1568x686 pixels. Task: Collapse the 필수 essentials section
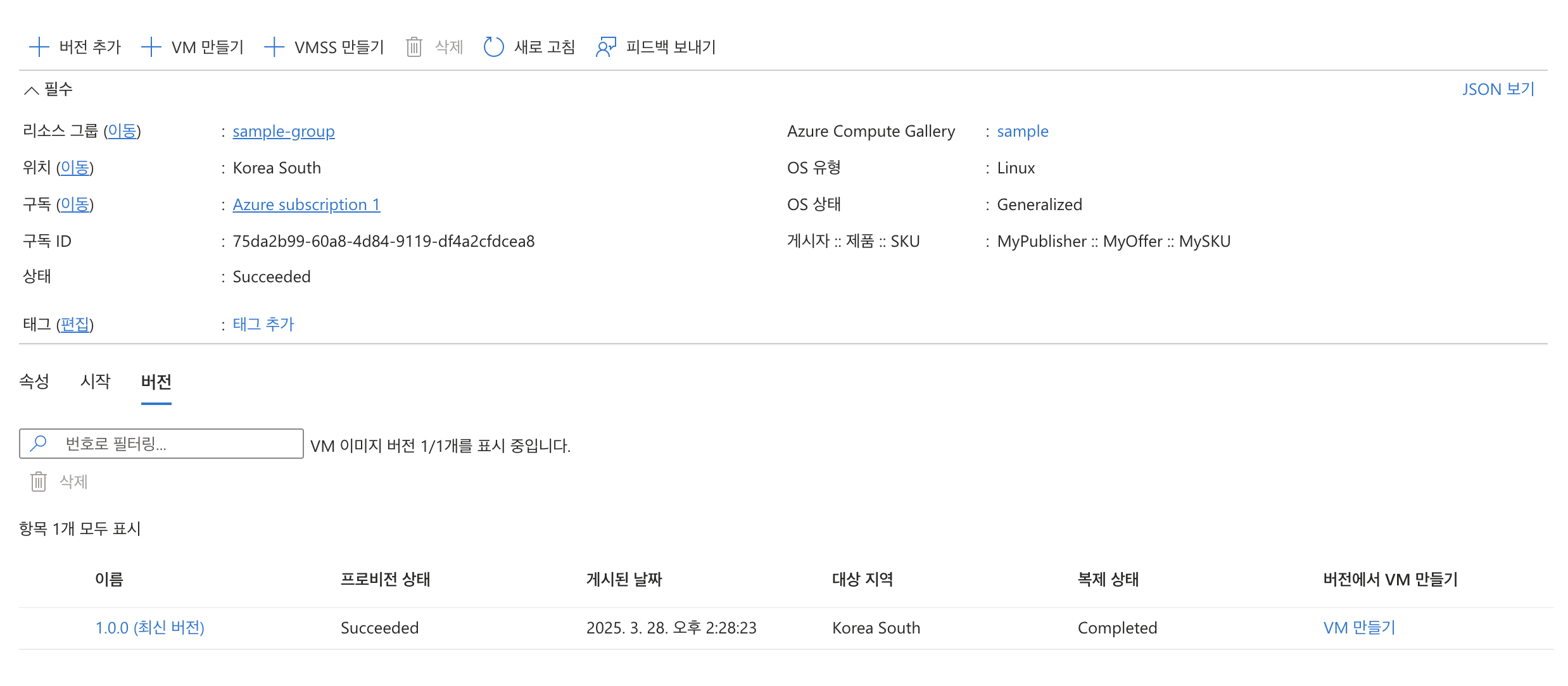pyautogui.click(x=32, y=90)
